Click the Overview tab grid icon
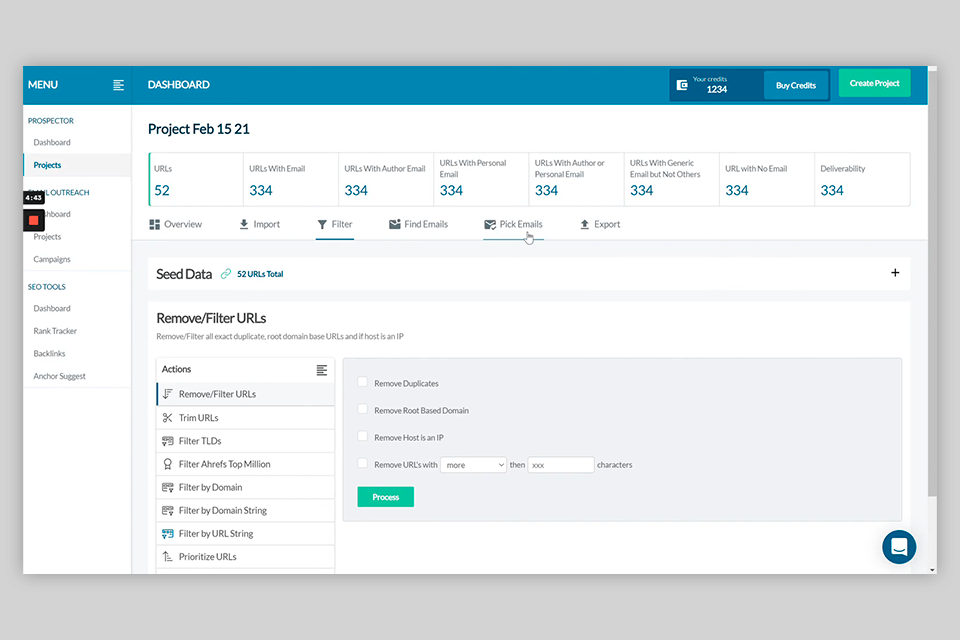 pos(155,224)
